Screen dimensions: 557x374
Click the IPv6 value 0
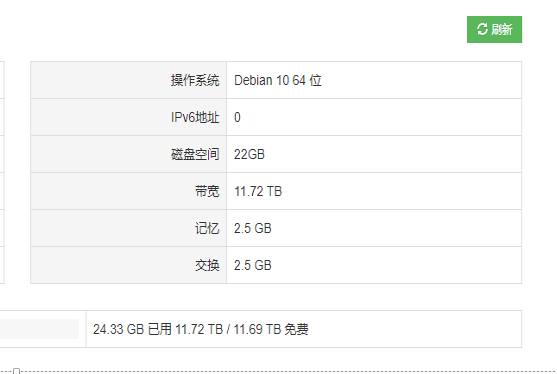coord(237,117)
